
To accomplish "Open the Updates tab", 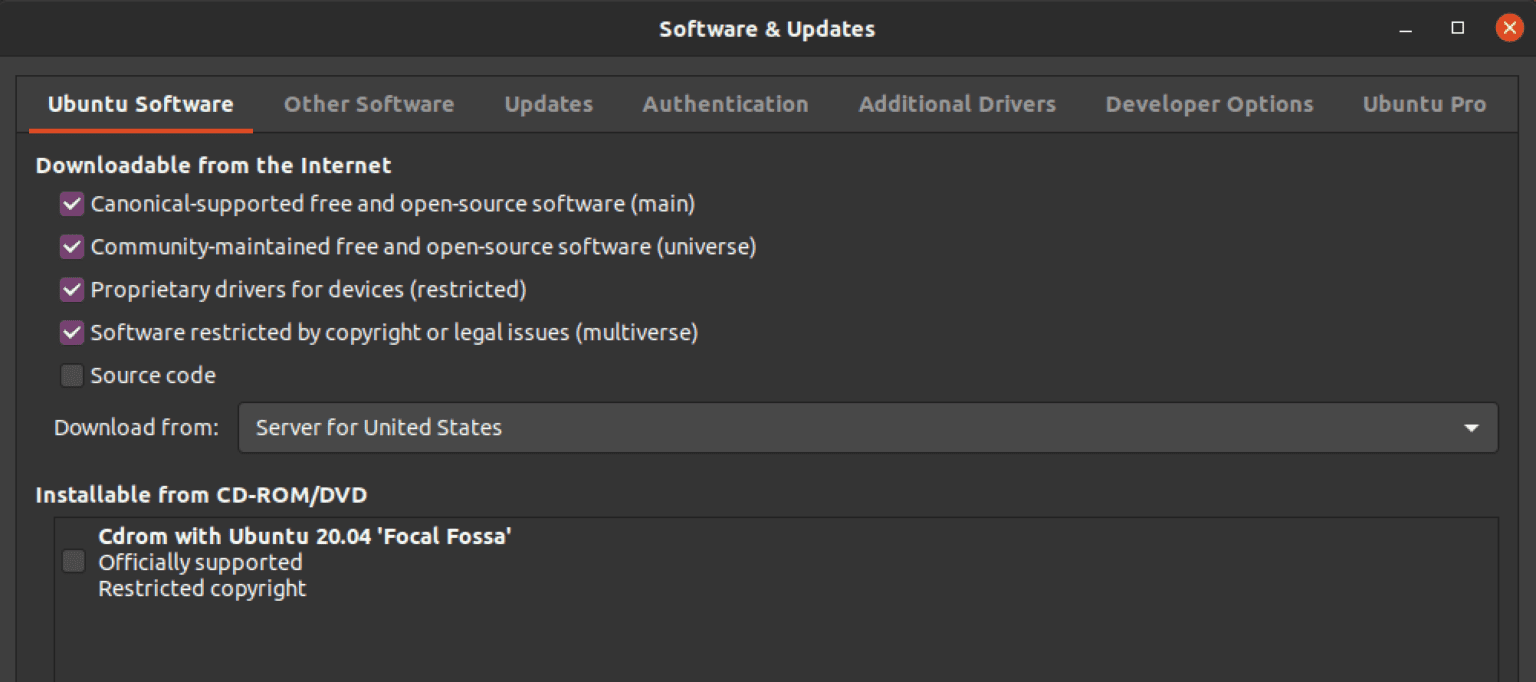I will point(548,104).
